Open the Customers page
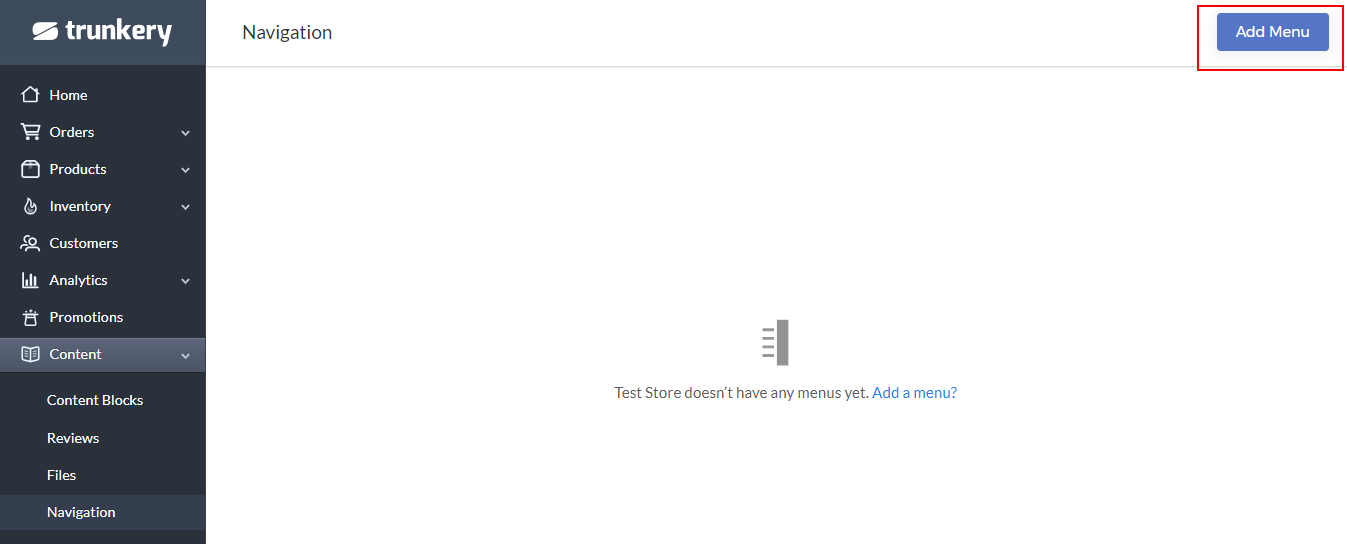Viewport: 1347px width, 544px height. coord(102,243)
